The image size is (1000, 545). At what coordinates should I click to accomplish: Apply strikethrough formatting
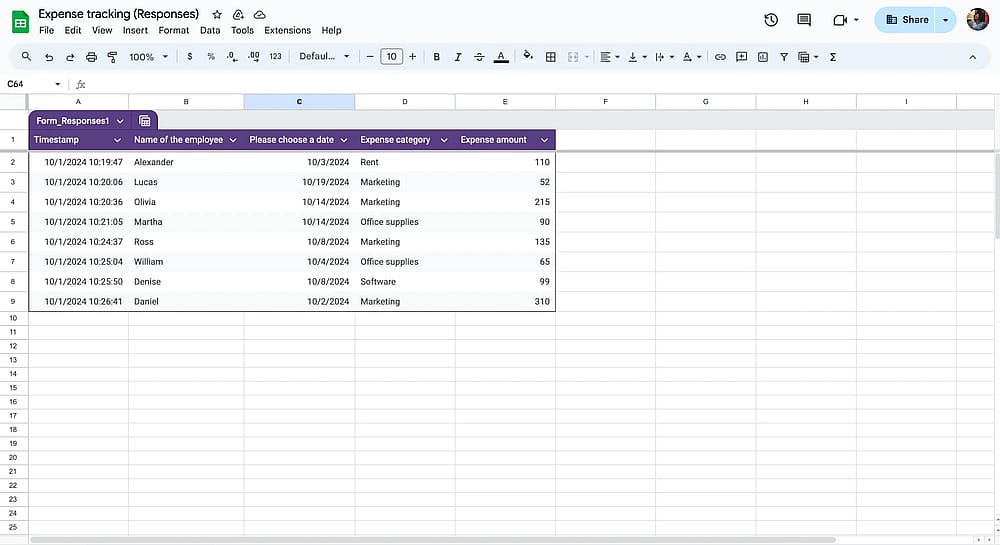pos(479,57)
